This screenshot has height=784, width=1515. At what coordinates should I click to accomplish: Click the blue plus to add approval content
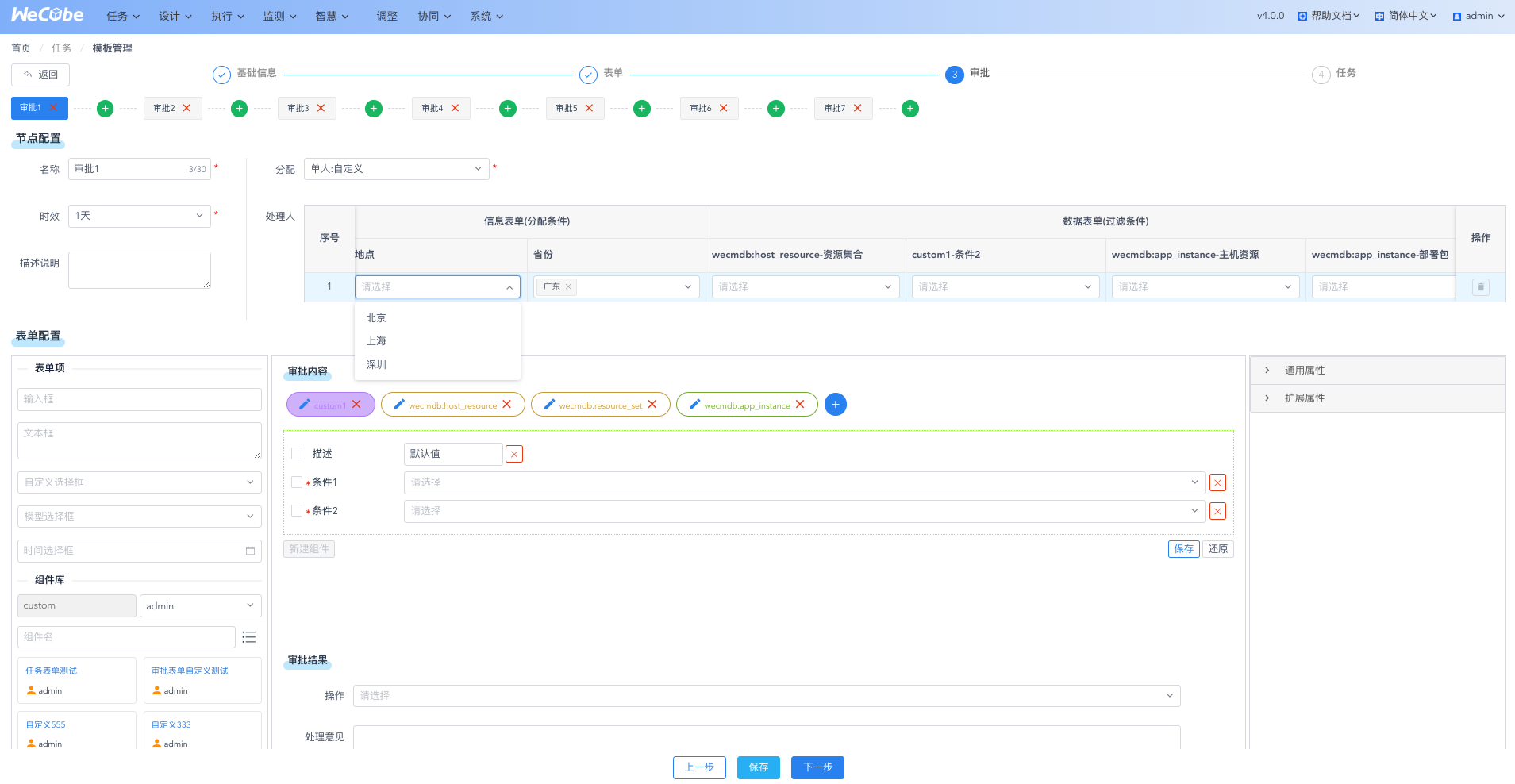[x=836, y=405]
